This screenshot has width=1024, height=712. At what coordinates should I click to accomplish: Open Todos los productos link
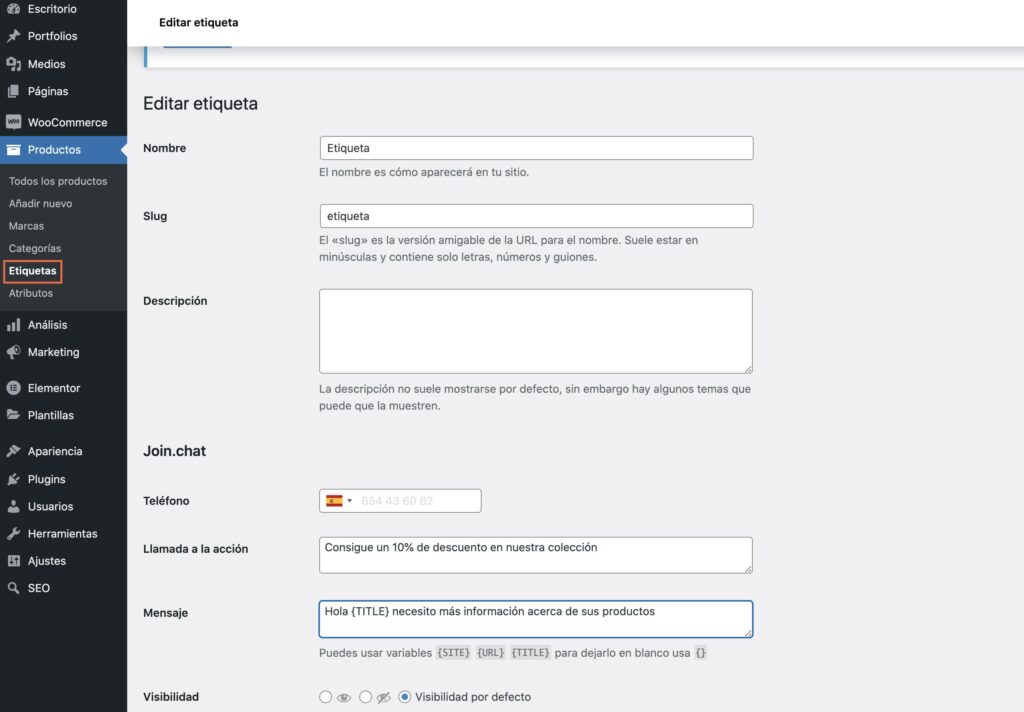point(58,181)
